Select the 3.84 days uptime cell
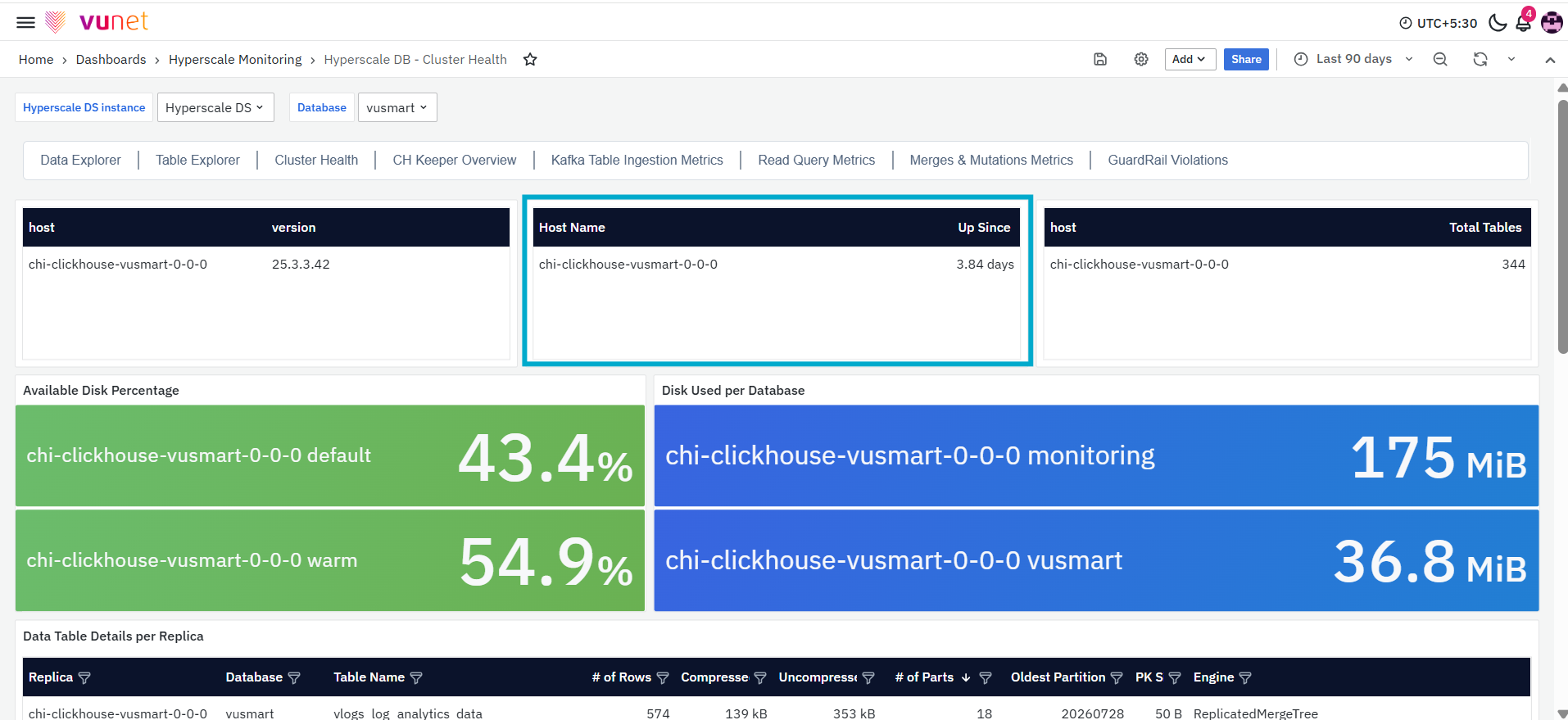The width and height of the screenshot is (1568, 720). [985, 265]
